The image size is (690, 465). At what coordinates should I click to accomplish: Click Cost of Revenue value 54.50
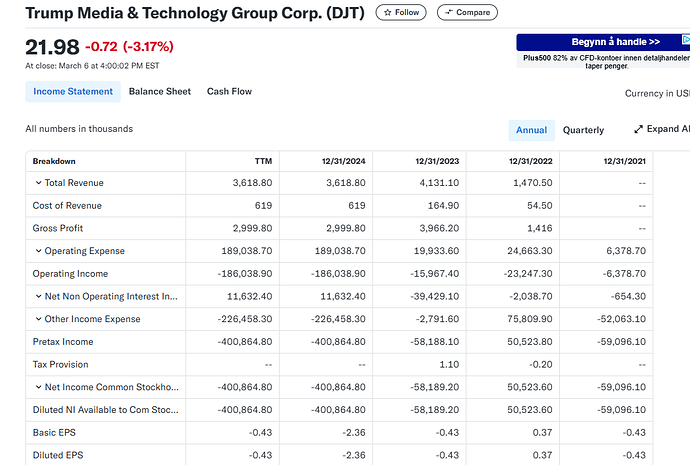[540, 205]
